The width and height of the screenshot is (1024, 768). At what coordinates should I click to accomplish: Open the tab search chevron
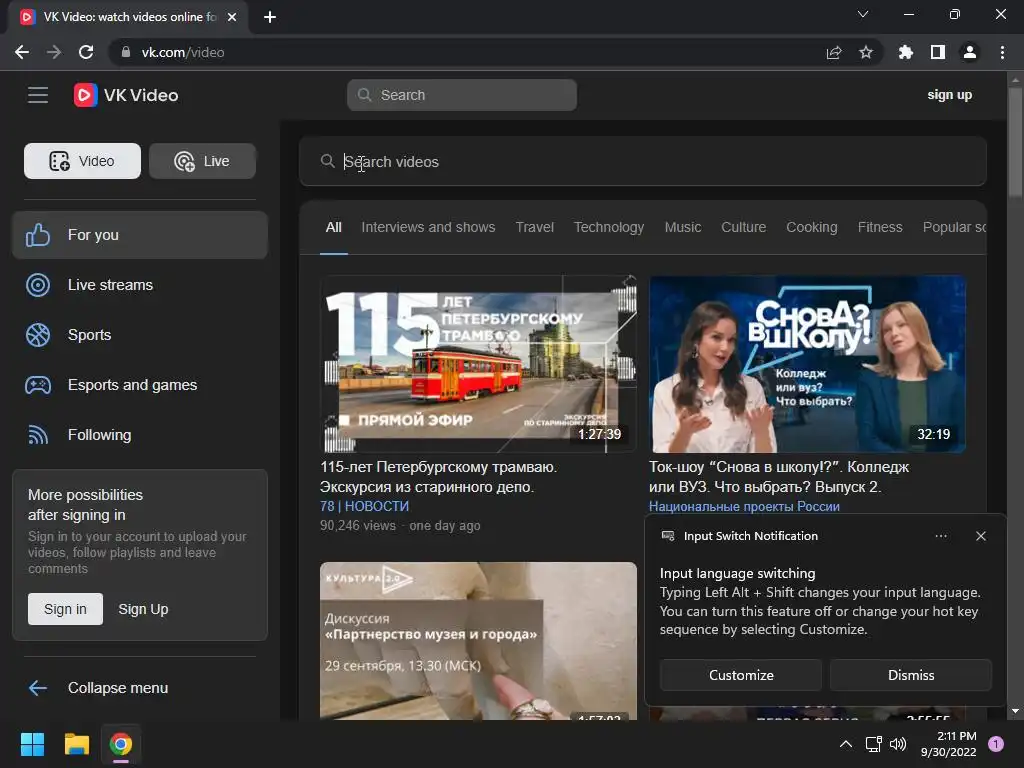[863, 14]
